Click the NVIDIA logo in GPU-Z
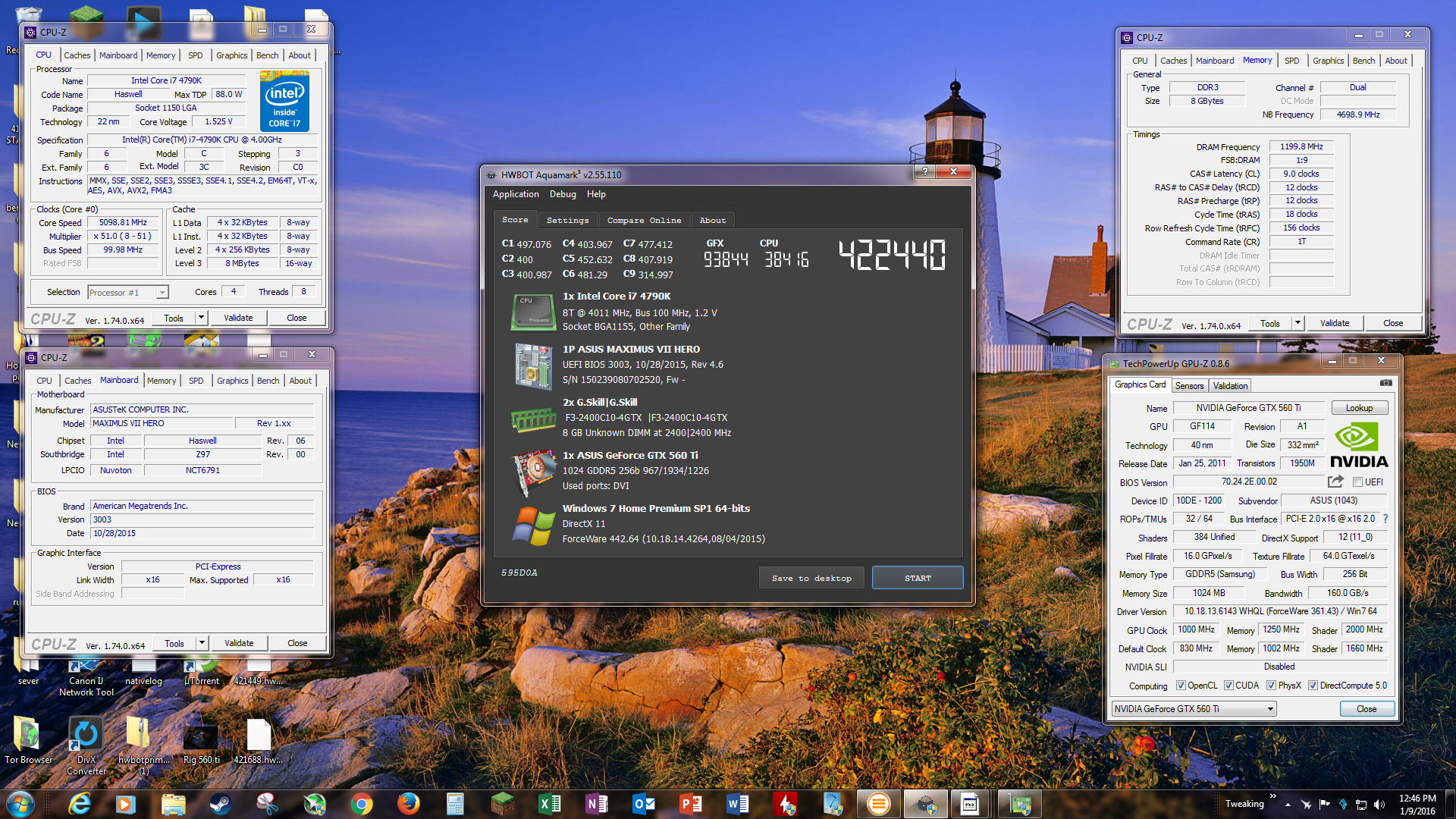Screen dimensions: 1456x819 click(x=1359, y=446)
